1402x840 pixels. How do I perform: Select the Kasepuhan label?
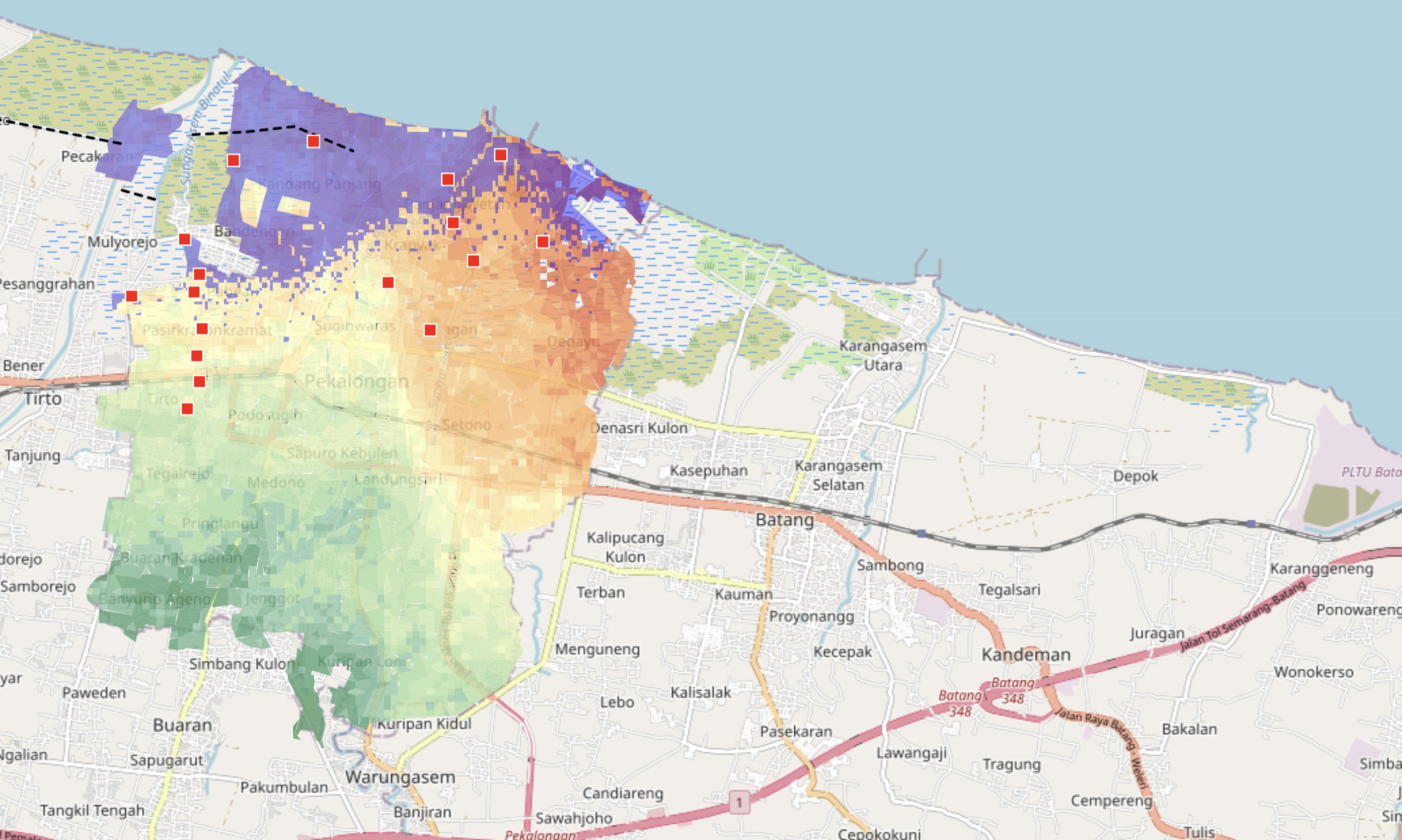(x=708, y=470)
